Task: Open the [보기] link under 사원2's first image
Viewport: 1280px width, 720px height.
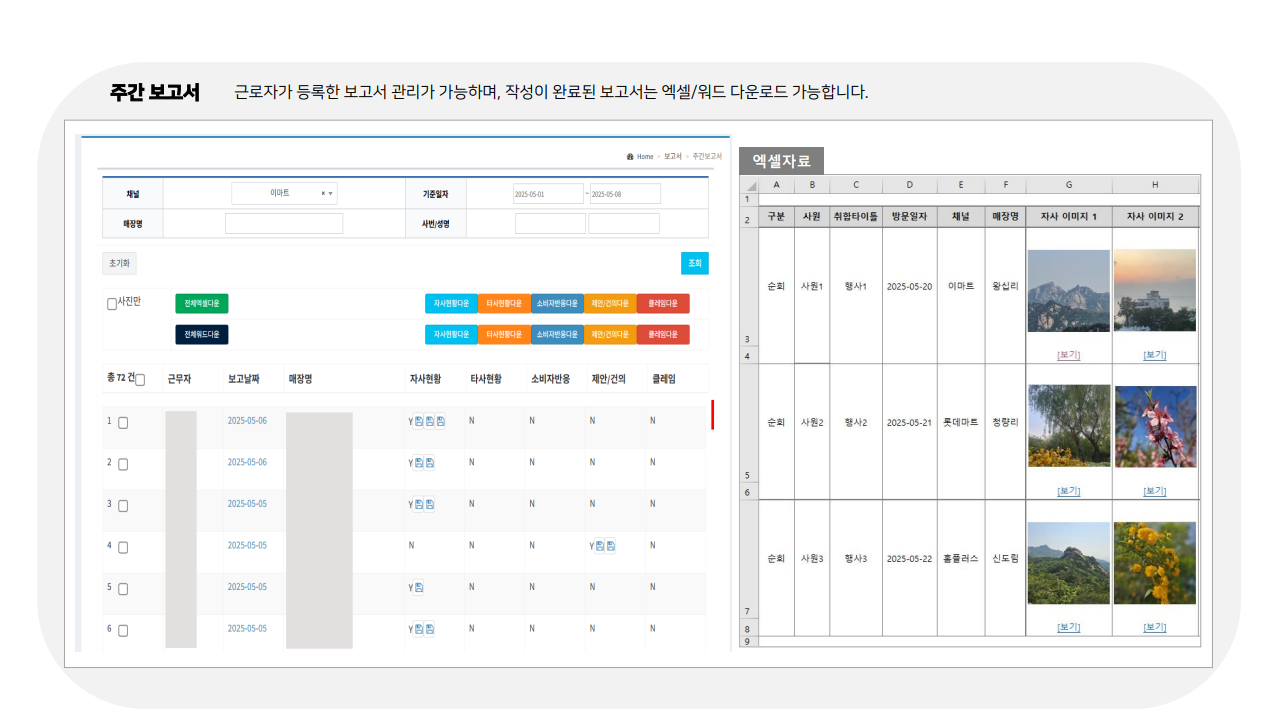Action: point(1068,490)
